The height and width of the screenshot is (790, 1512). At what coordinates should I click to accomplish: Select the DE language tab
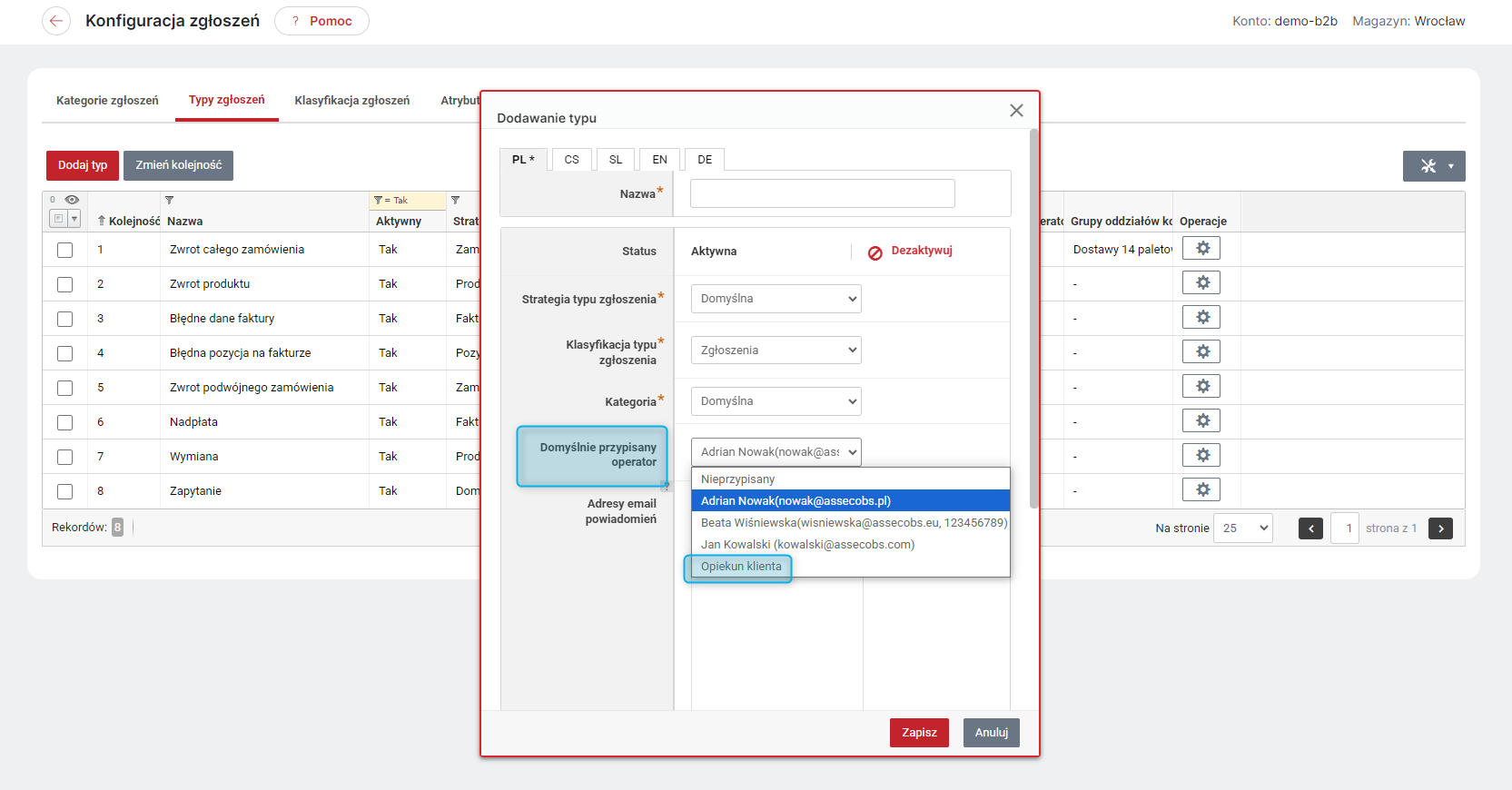[705, 160]
